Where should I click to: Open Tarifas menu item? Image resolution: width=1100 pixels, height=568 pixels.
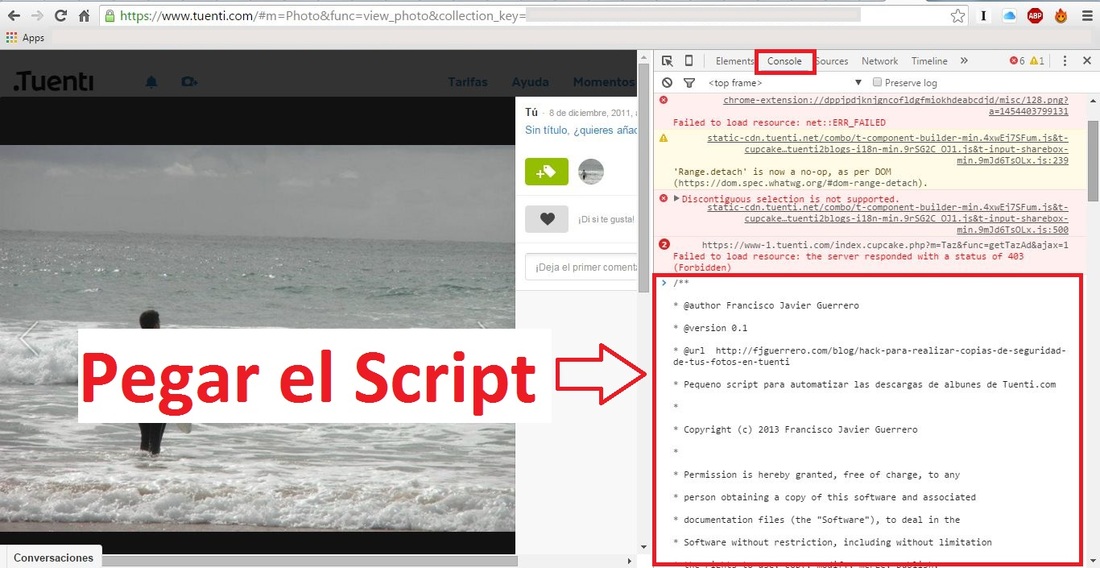click(467, 82)
